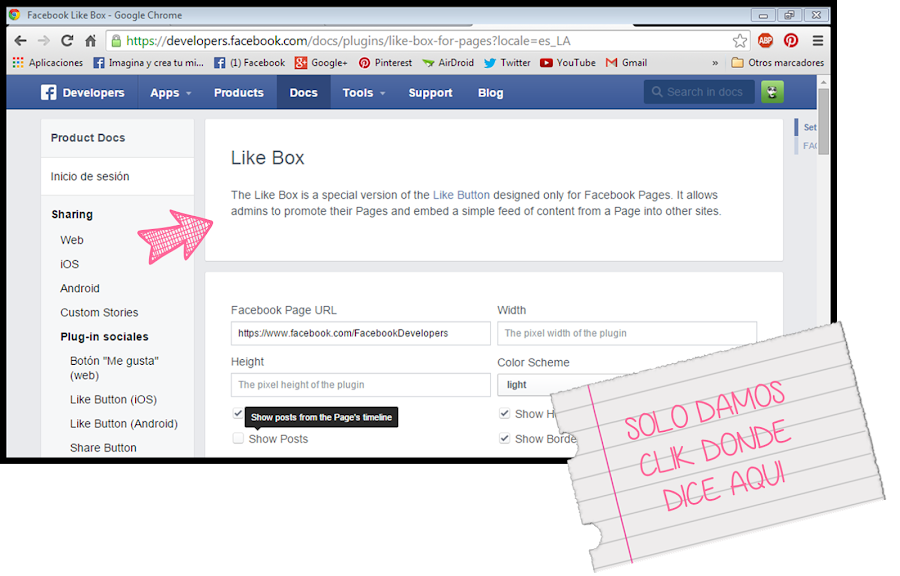Open Like Button (iOS) page

tap(114, 399)
